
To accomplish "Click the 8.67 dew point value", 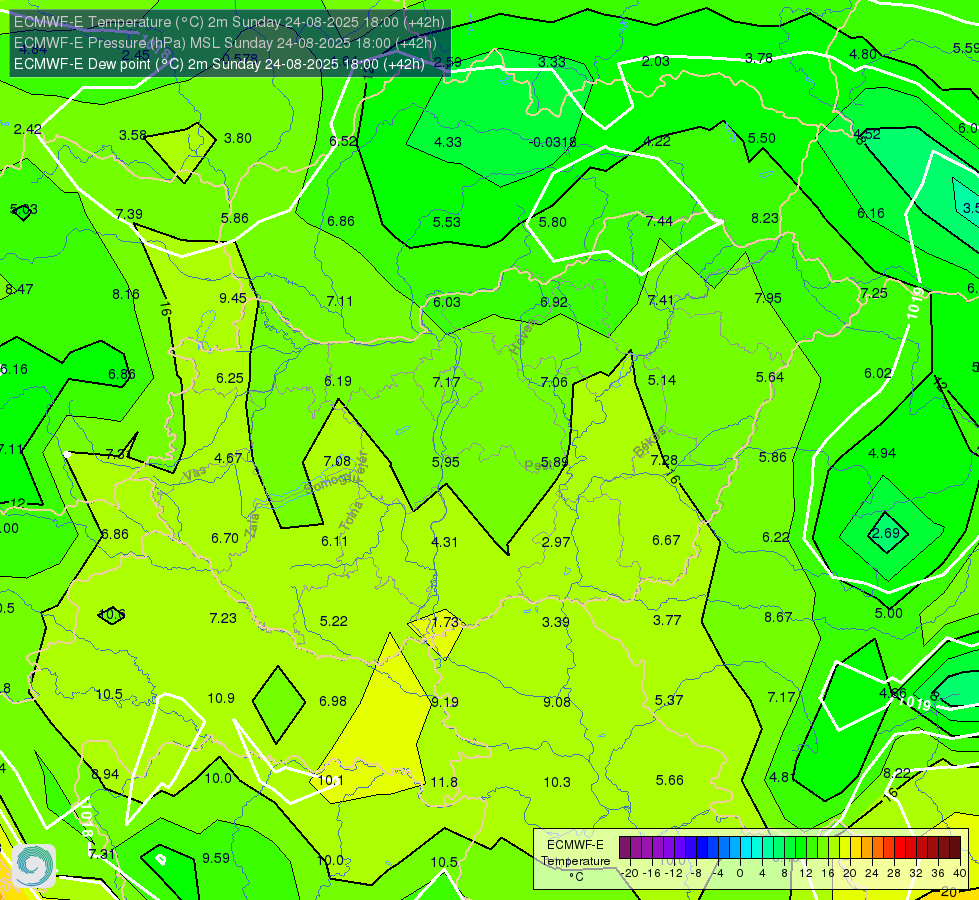I will (778, 617).
